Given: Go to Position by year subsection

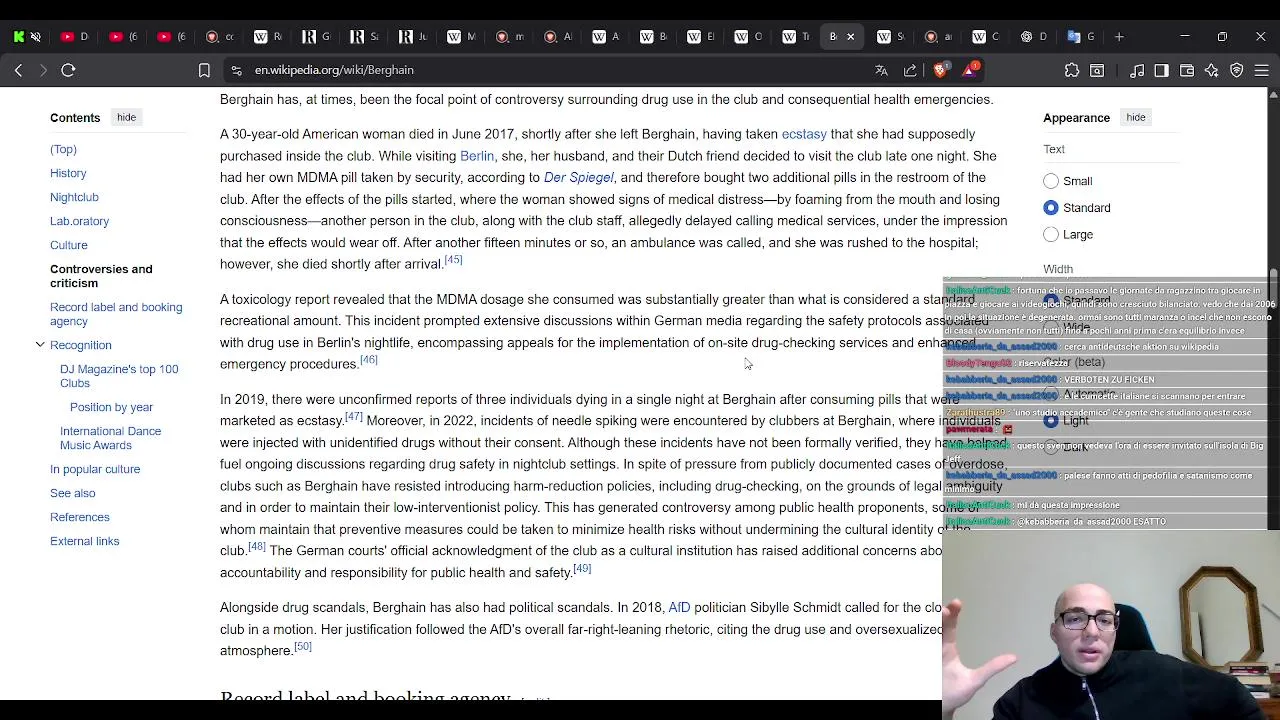Looking at the screenshot, I should click(x=111, y=407).
